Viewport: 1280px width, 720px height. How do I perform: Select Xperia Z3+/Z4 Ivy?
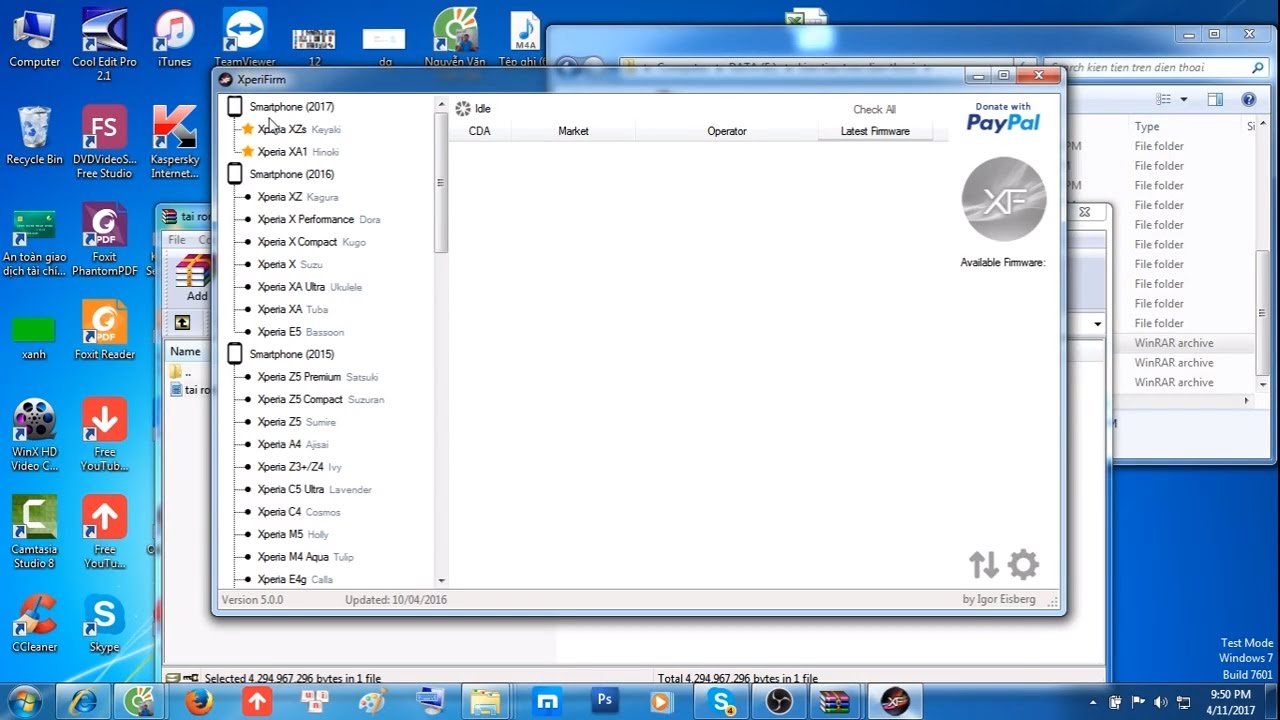(299, 467)
